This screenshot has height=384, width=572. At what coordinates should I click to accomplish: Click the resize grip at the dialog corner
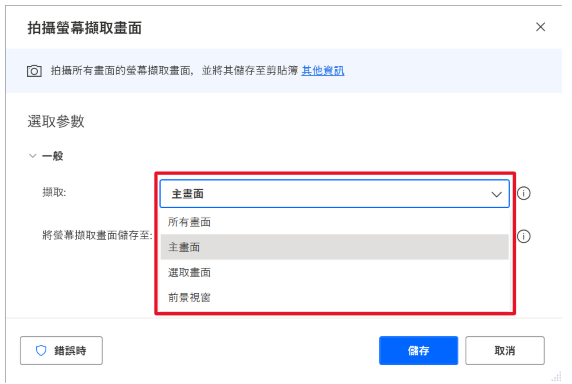point(556,376)
